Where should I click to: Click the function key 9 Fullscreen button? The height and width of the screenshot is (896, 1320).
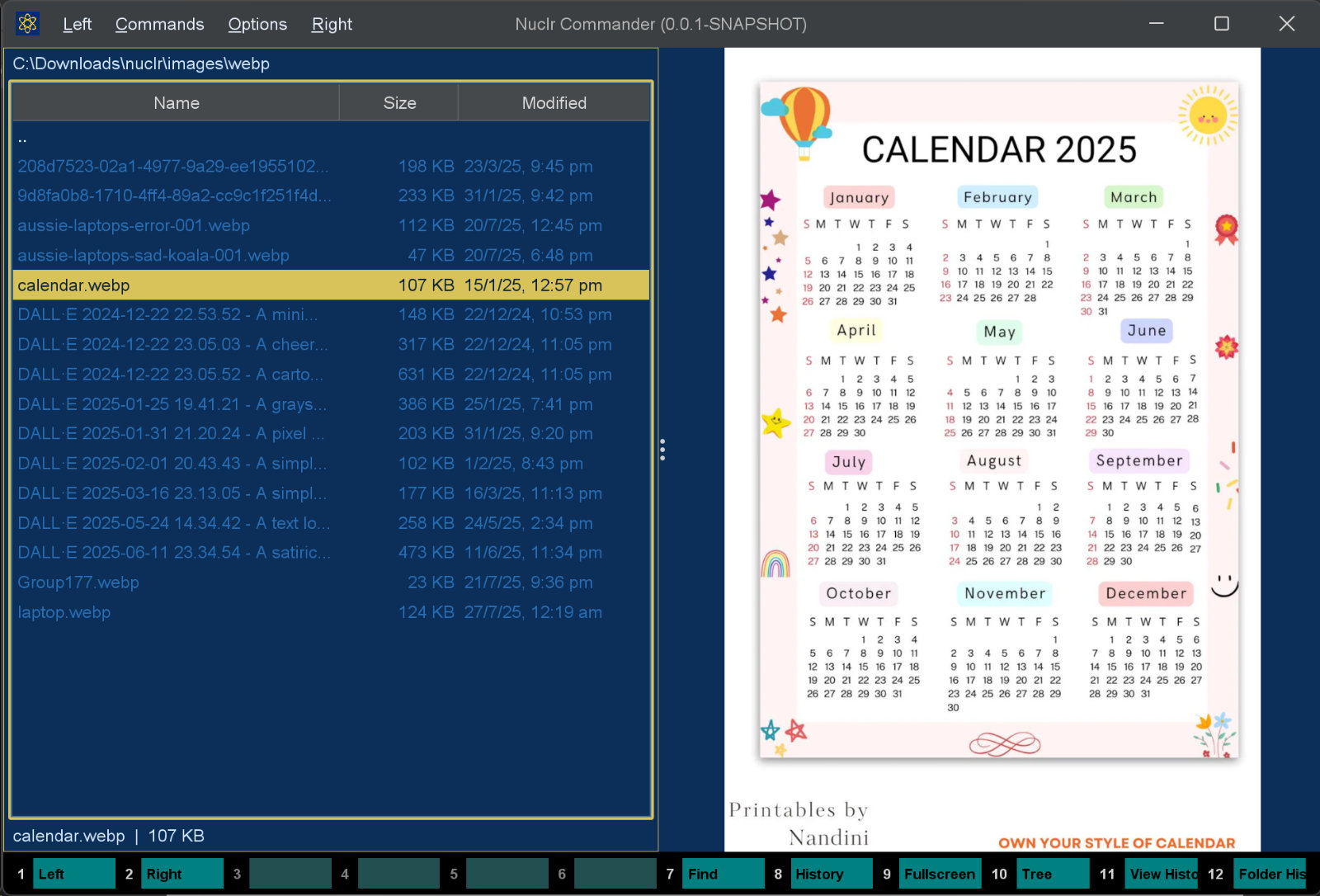click(940, 874)
